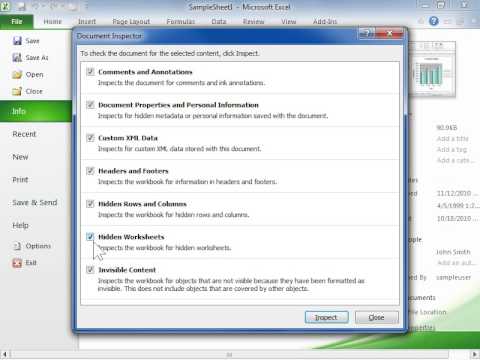Toggle the Invisible Content checkbox

90,270
